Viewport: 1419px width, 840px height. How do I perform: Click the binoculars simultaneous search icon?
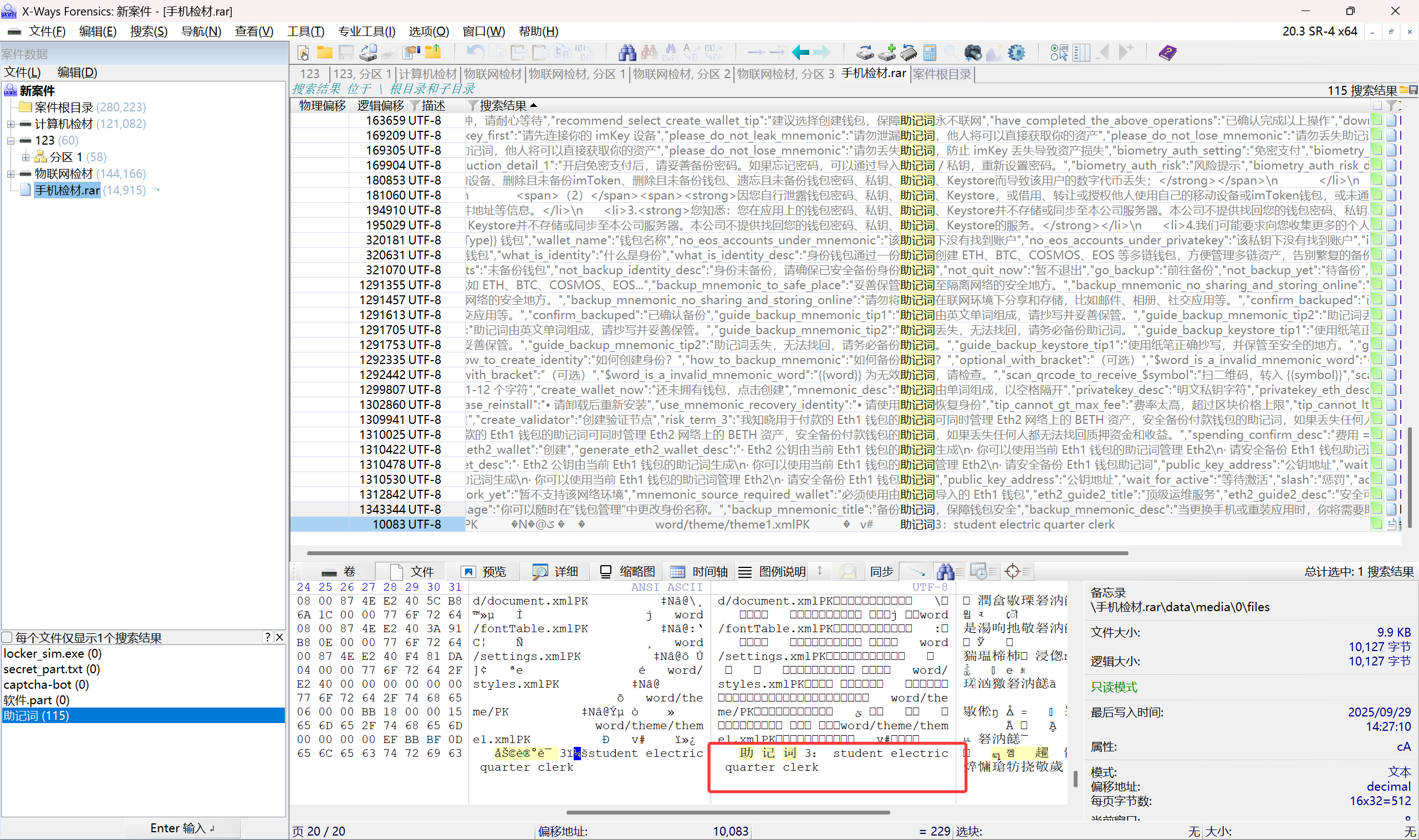pos(627,53)
